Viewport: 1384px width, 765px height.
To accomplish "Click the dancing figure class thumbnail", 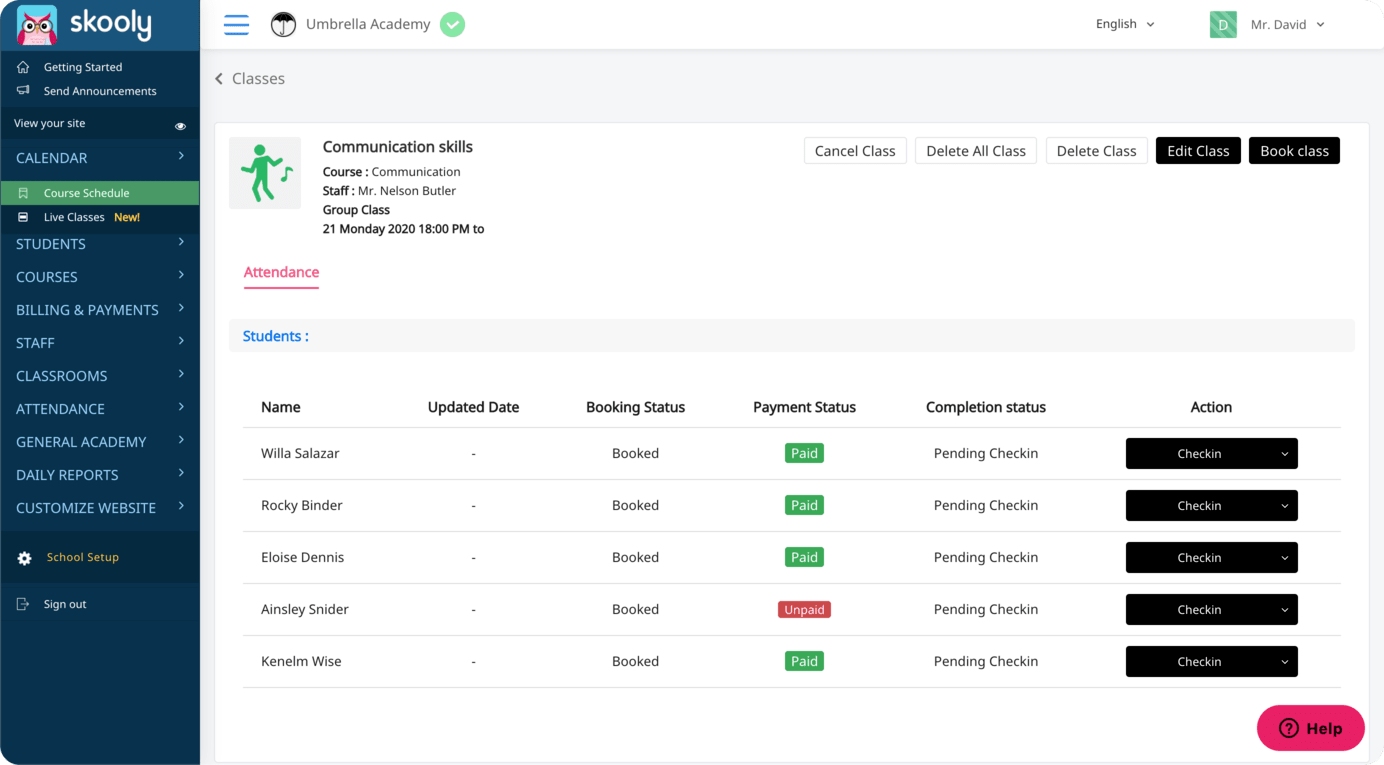I will click(x=265, y=173).
